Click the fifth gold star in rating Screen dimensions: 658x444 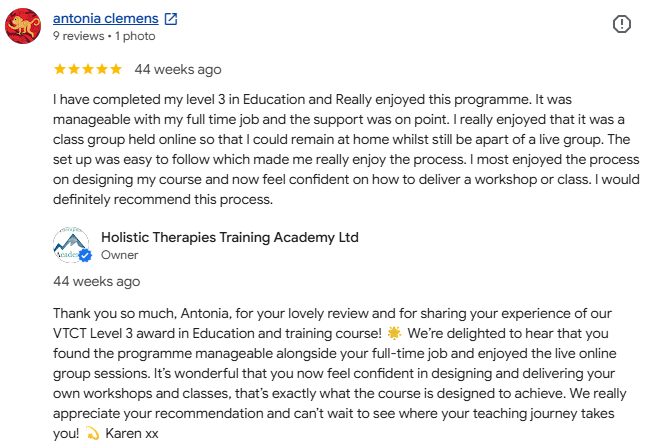point(115,69)
